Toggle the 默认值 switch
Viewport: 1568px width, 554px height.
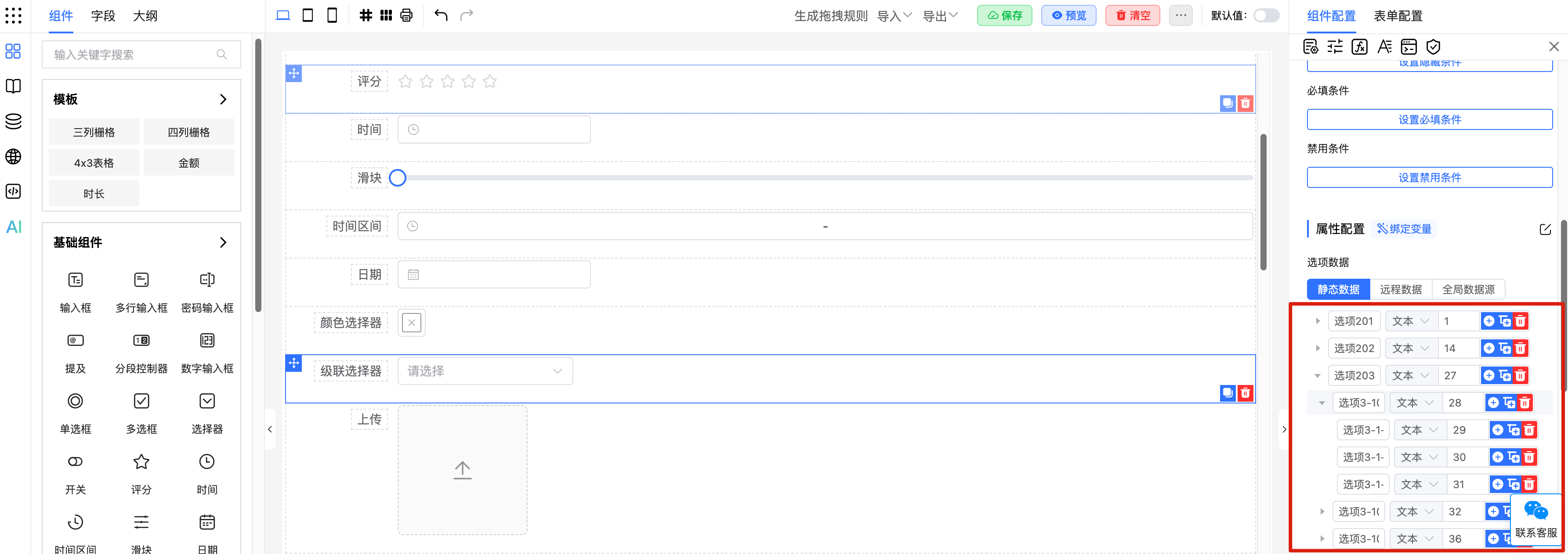(1266, 15)
